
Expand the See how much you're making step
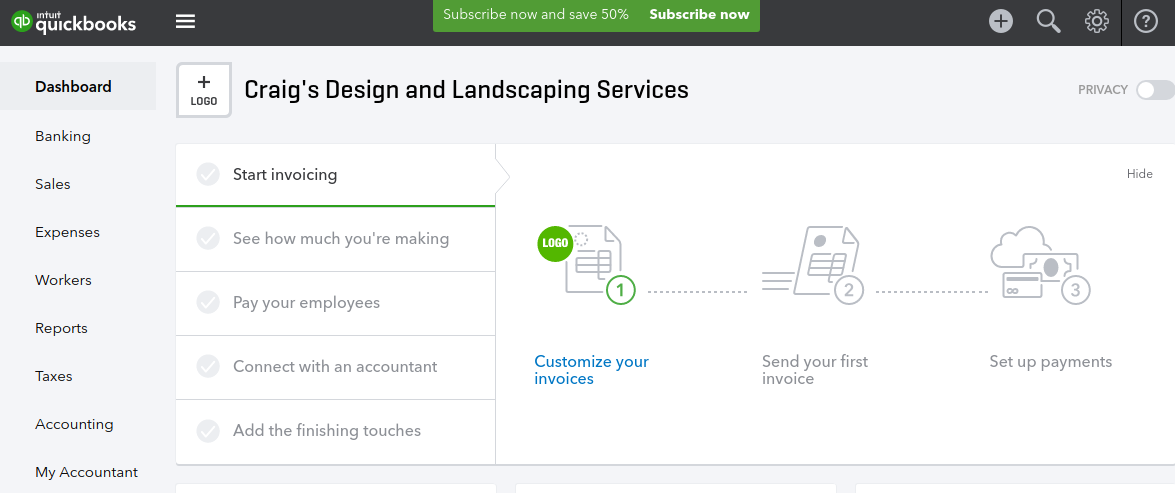(336, 239)
